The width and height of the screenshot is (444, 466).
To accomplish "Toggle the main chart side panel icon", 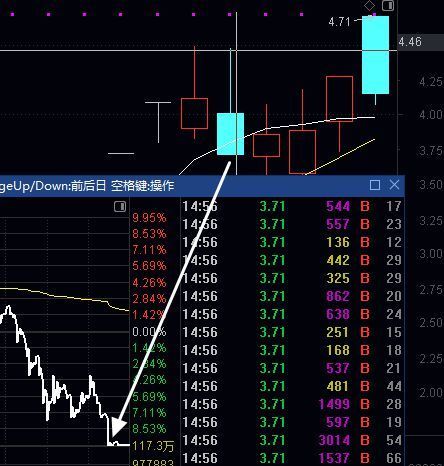I will click(x=388, y=5).
